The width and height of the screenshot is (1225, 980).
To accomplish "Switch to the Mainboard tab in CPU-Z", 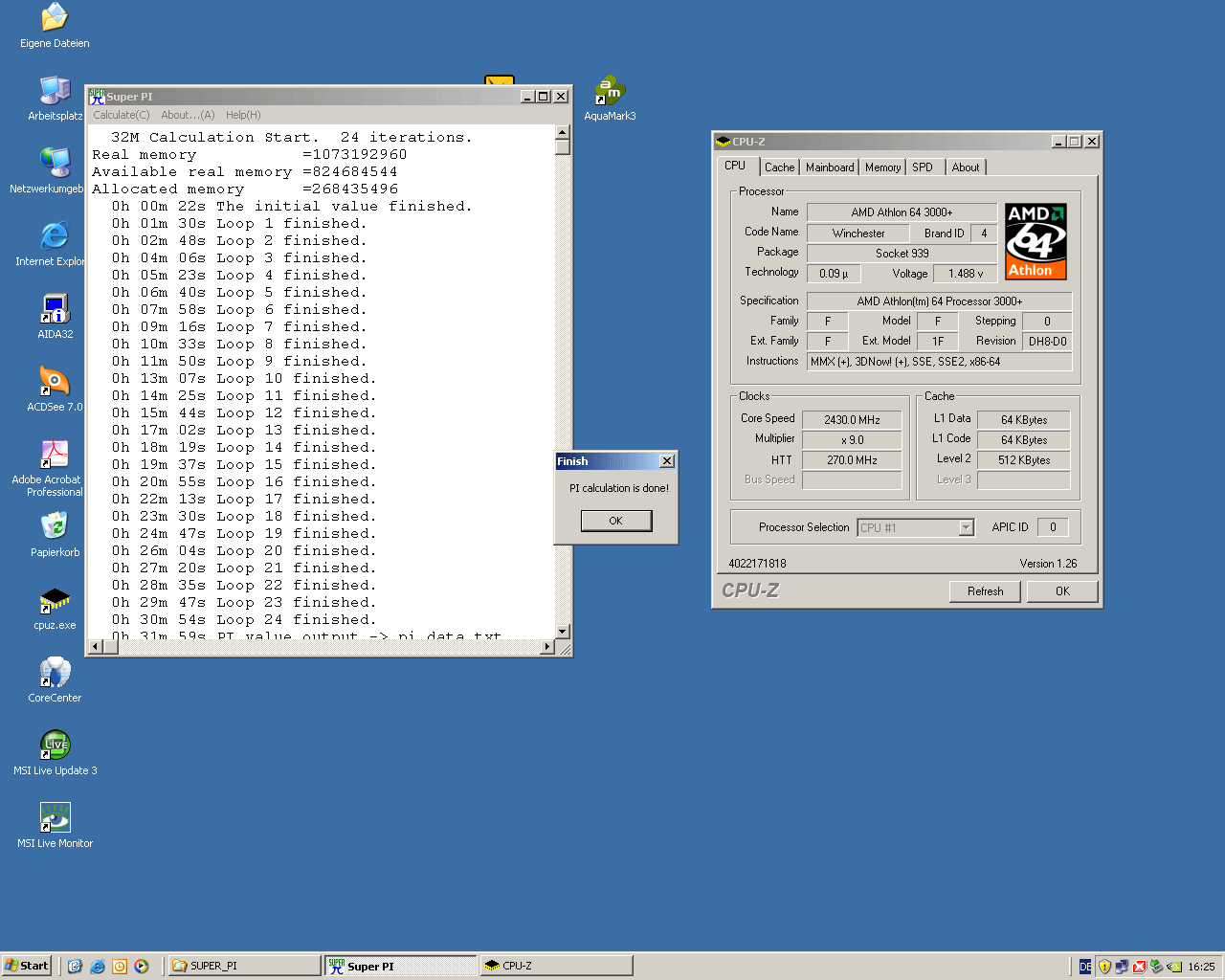I will click(x=830, y=167).
